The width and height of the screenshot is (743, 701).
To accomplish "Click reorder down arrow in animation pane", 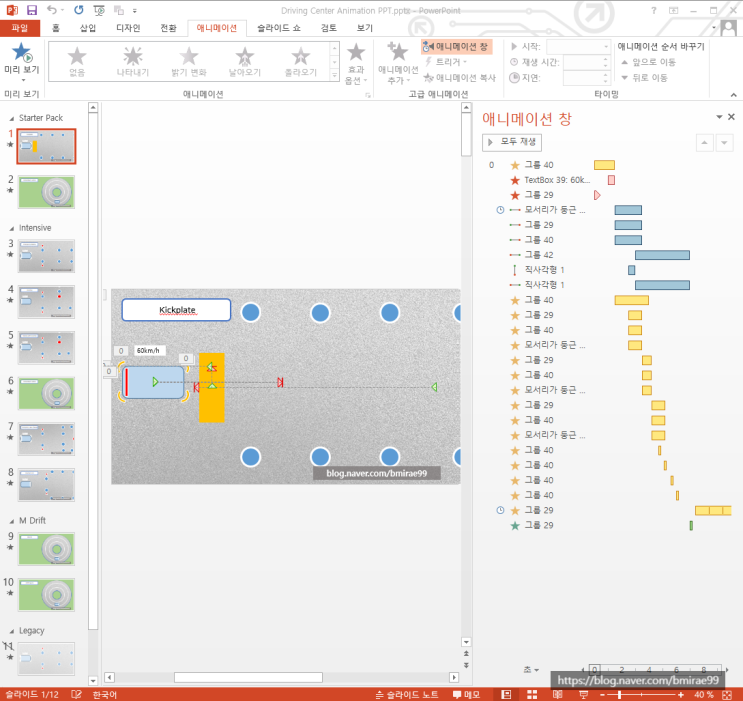I will pos(725,142).
